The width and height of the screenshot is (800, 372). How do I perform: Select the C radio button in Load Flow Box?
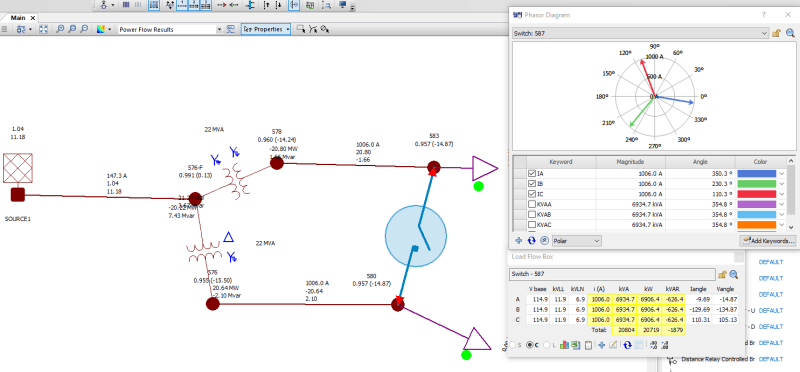(x=530, y=345)
